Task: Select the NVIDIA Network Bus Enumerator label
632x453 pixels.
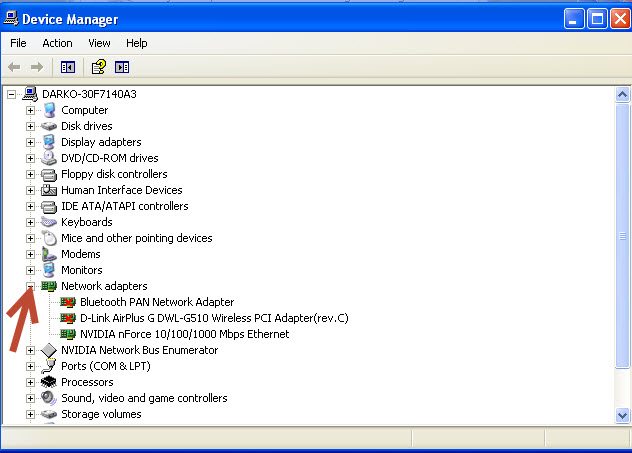Action: coord(139,350)
